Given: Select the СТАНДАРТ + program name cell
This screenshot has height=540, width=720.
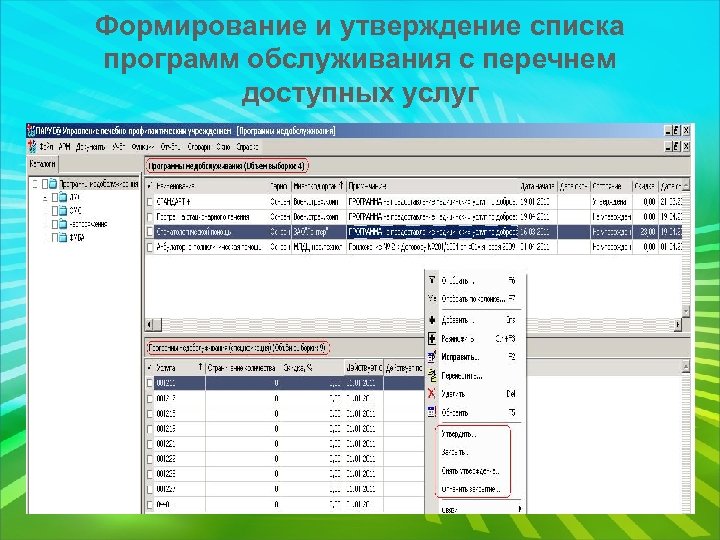Looking at the screenshot, I should pos(212,202).
